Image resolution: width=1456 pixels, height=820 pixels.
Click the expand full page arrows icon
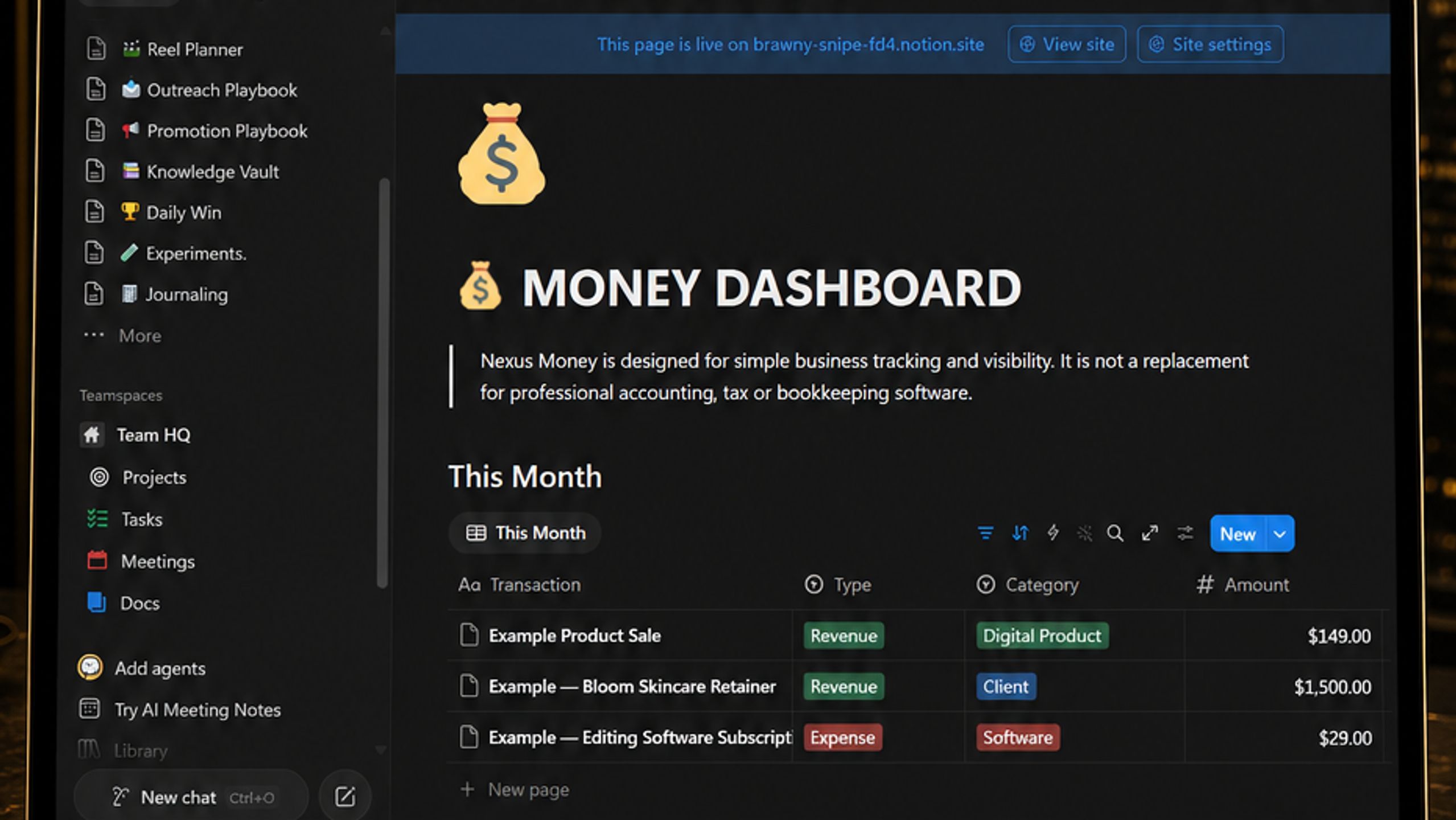tap(1150, 534)
